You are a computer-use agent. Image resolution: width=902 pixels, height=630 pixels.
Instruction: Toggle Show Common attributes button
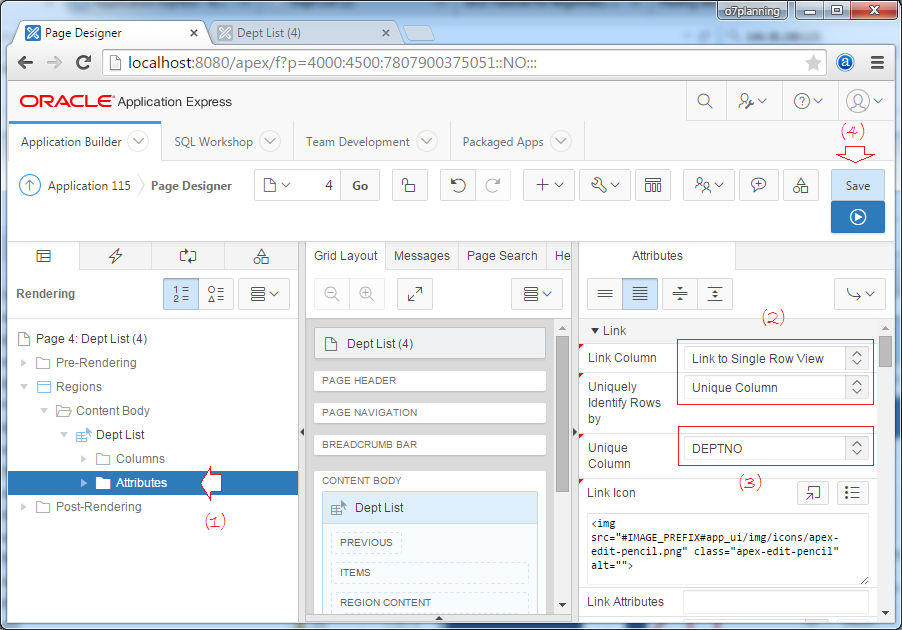pos(605,294)
